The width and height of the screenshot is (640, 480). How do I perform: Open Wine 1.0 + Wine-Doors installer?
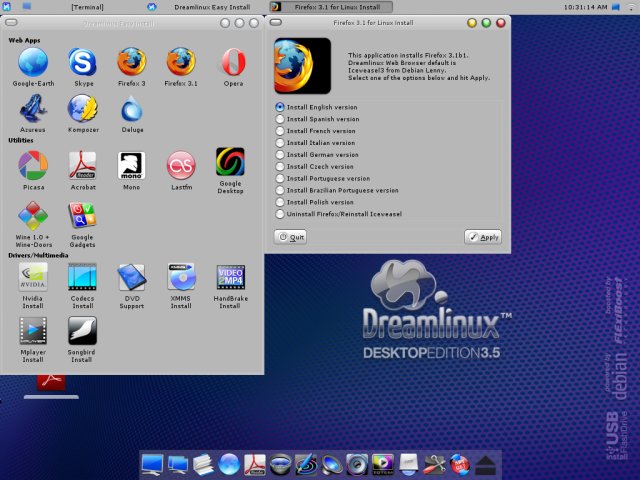click(x=33, y=216)
